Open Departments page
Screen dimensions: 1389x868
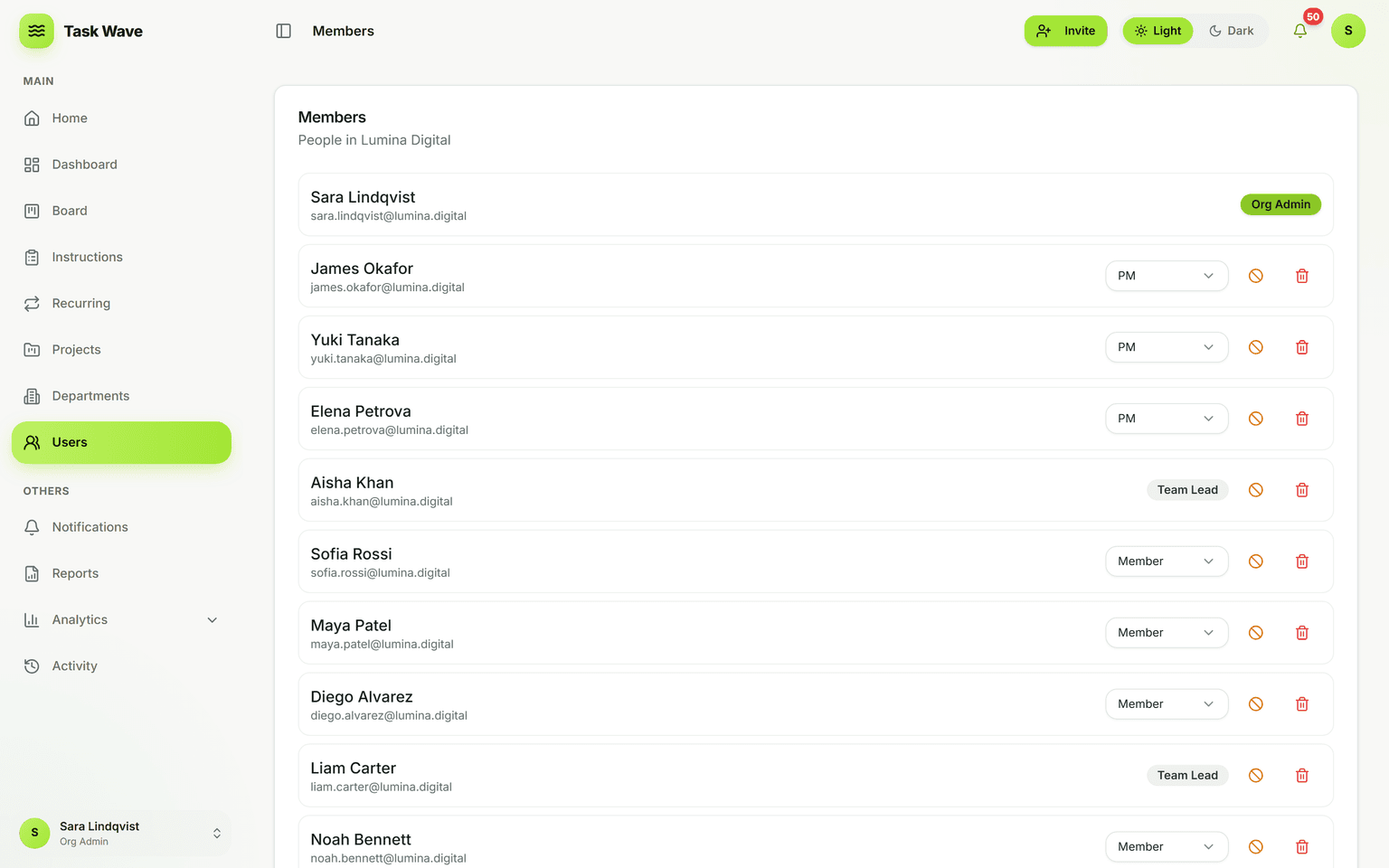tap(121, 396)
